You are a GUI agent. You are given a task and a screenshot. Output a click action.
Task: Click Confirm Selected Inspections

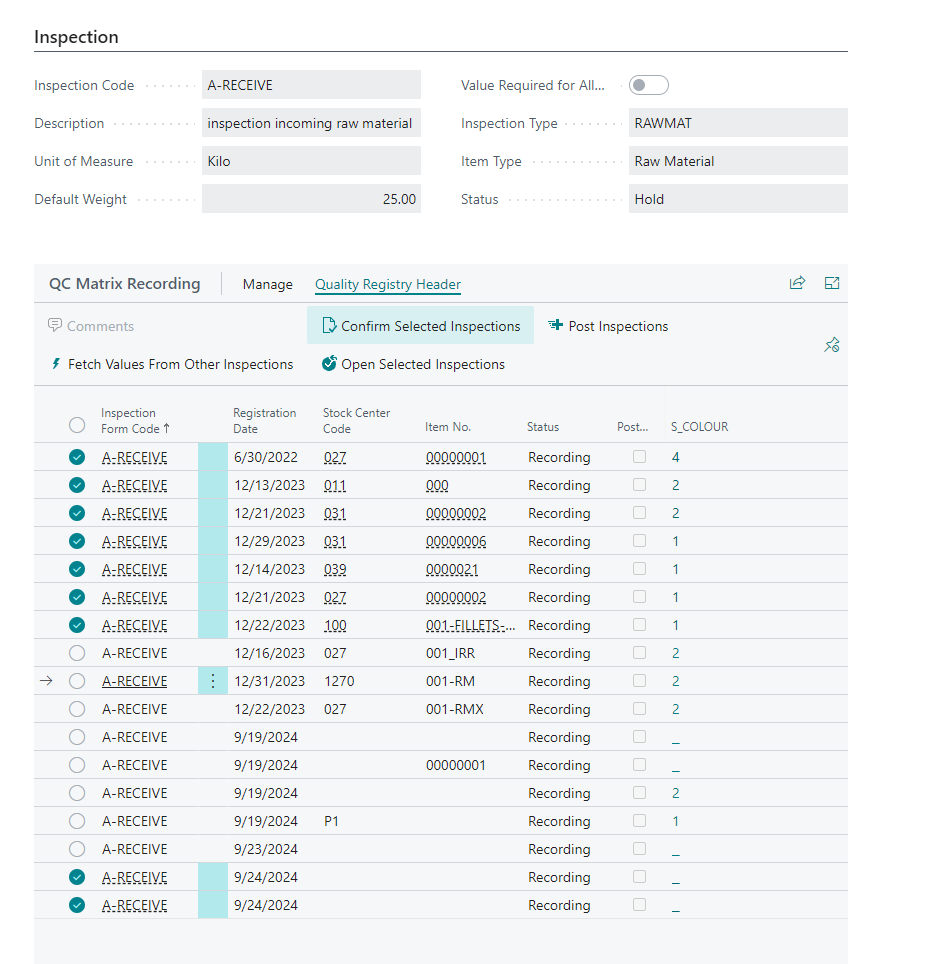click(x=421, y=326)
